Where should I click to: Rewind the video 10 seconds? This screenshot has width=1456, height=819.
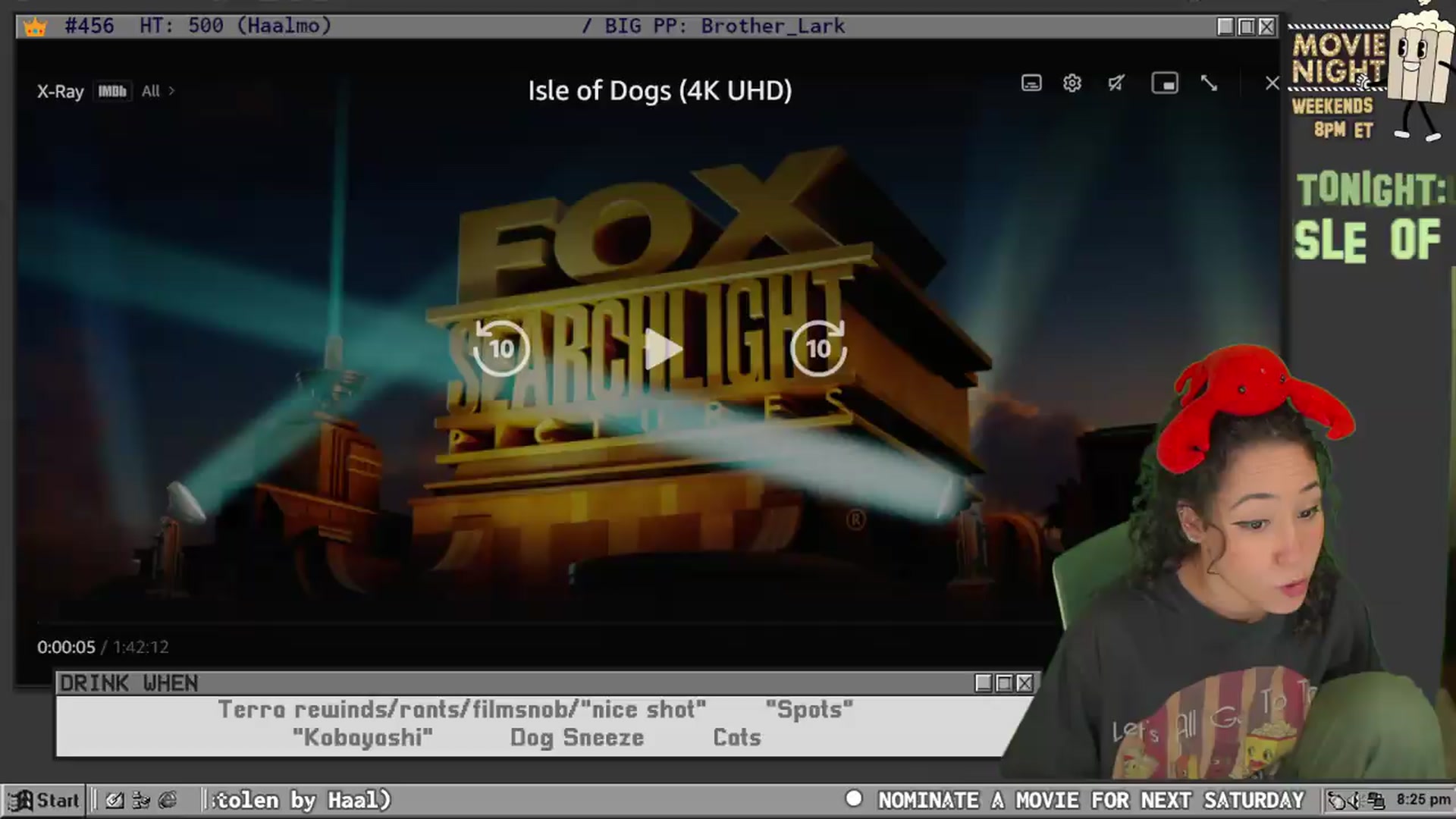coord(500,348)
